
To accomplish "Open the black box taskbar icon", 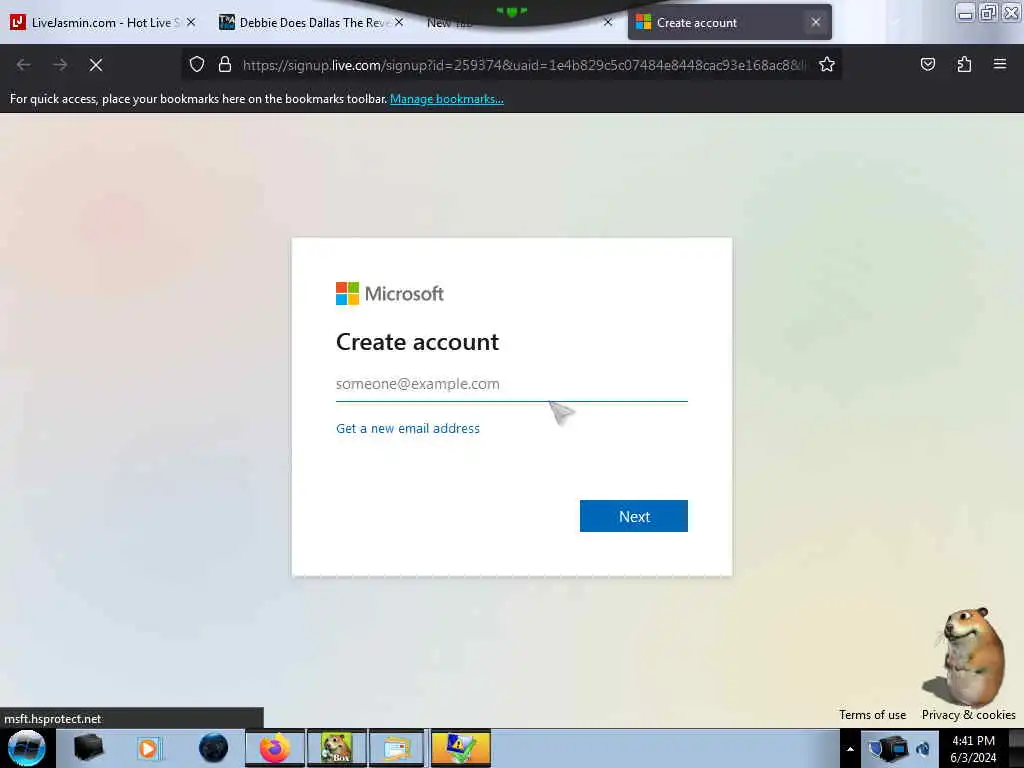I will [x=88, y=748].
